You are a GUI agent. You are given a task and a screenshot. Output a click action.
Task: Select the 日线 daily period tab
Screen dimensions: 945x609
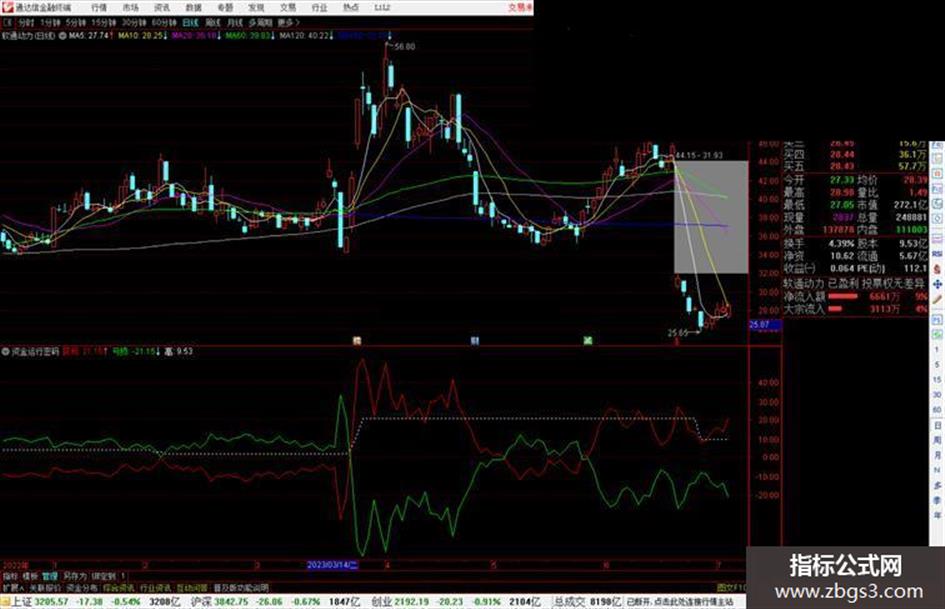190,22
